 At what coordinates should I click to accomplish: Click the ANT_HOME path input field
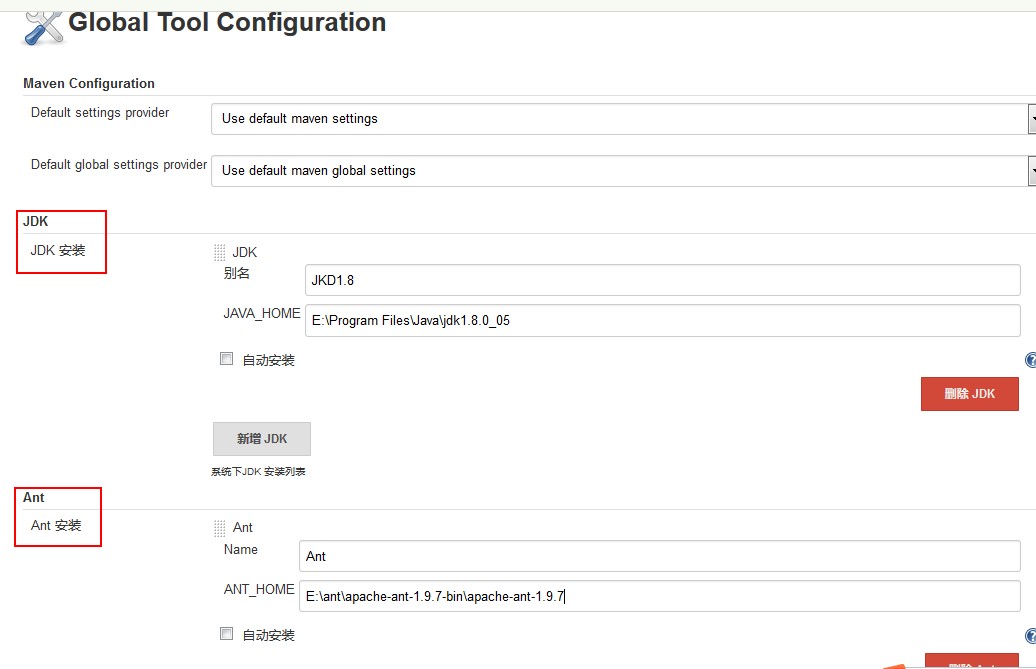pyautogui.click(x=659, y=596)
